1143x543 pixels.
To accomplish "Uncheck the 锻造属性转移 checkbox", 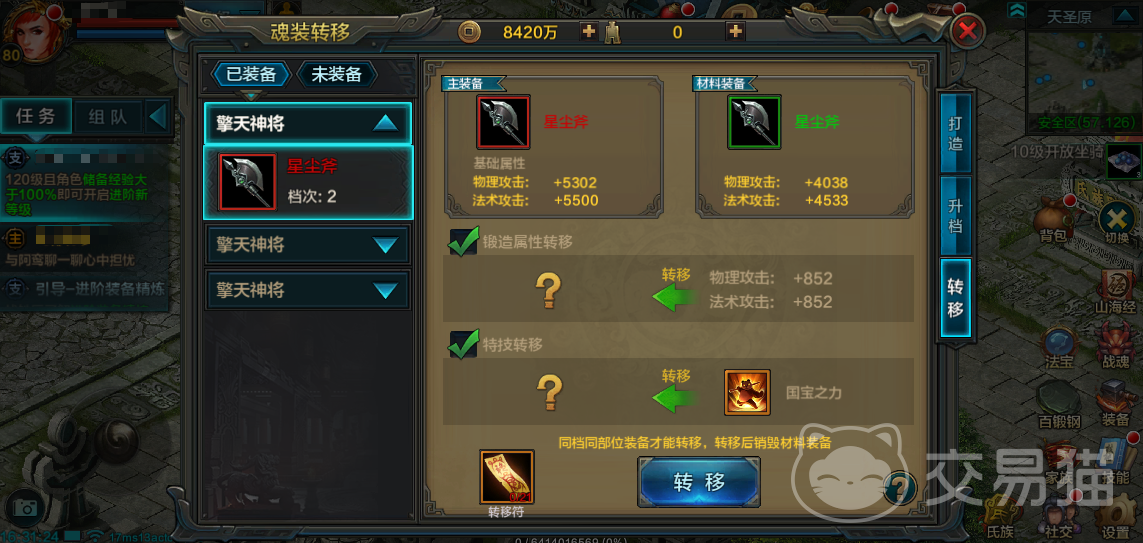I will point(464,241).
